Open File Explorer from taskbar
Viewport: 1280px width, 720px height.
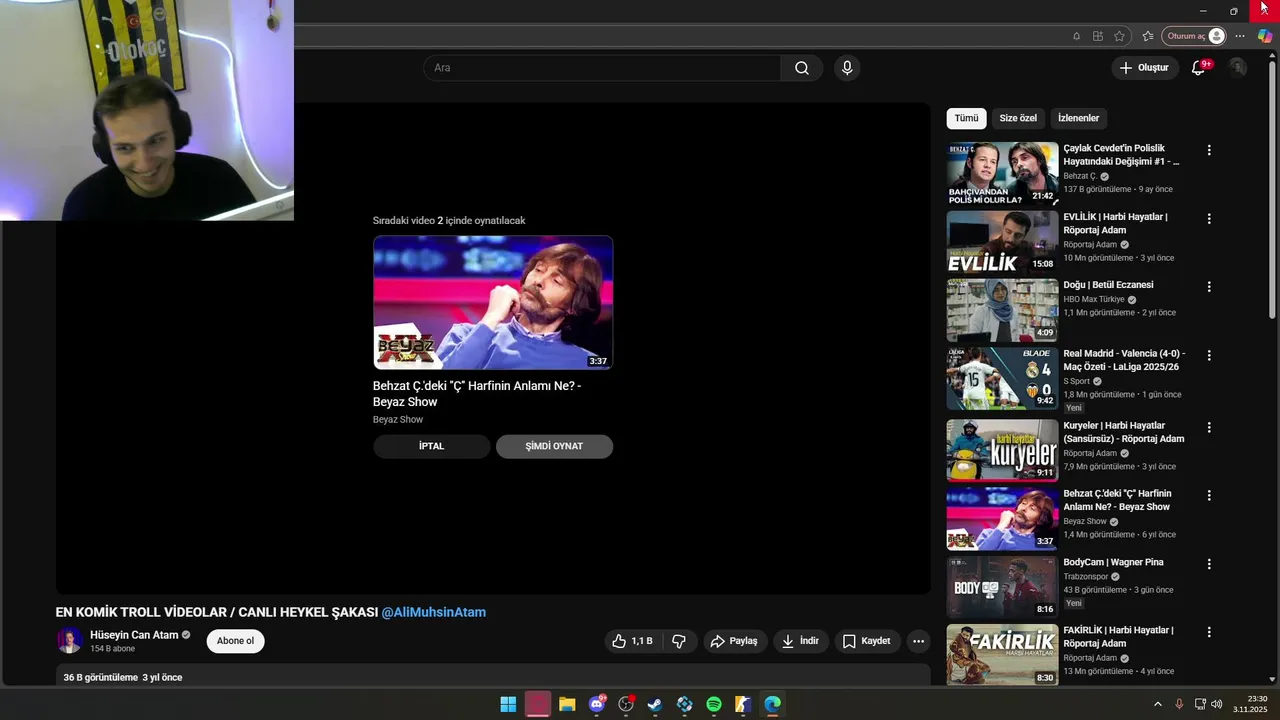point(567,704)
